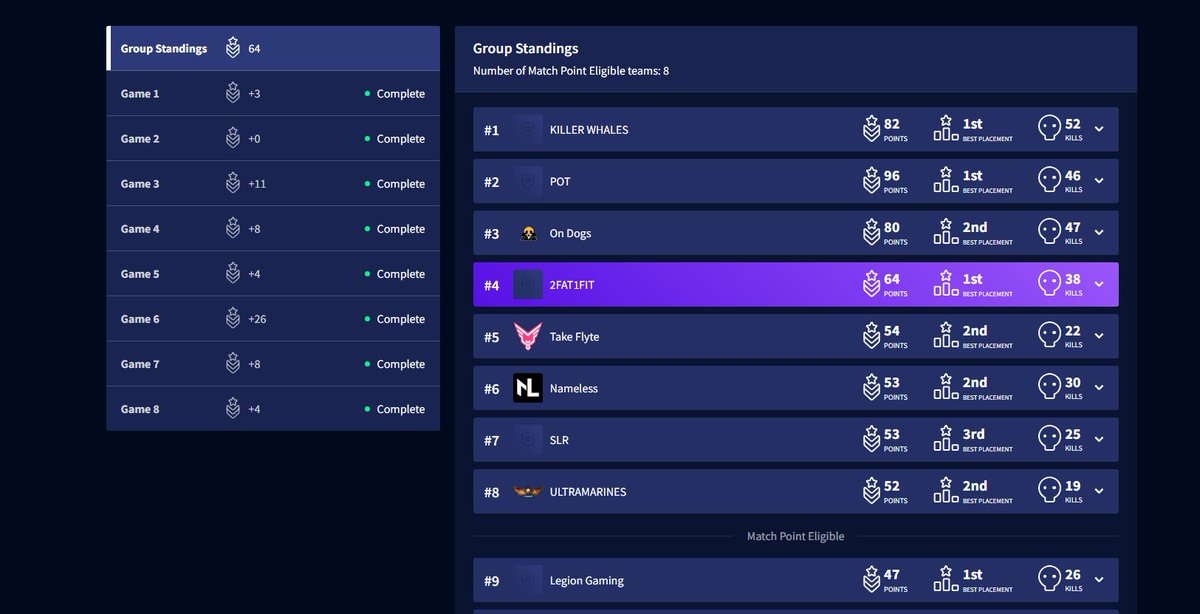Open the Game 2 results tab
This screenshot has height=614, width=1200.
click(273, 139)
